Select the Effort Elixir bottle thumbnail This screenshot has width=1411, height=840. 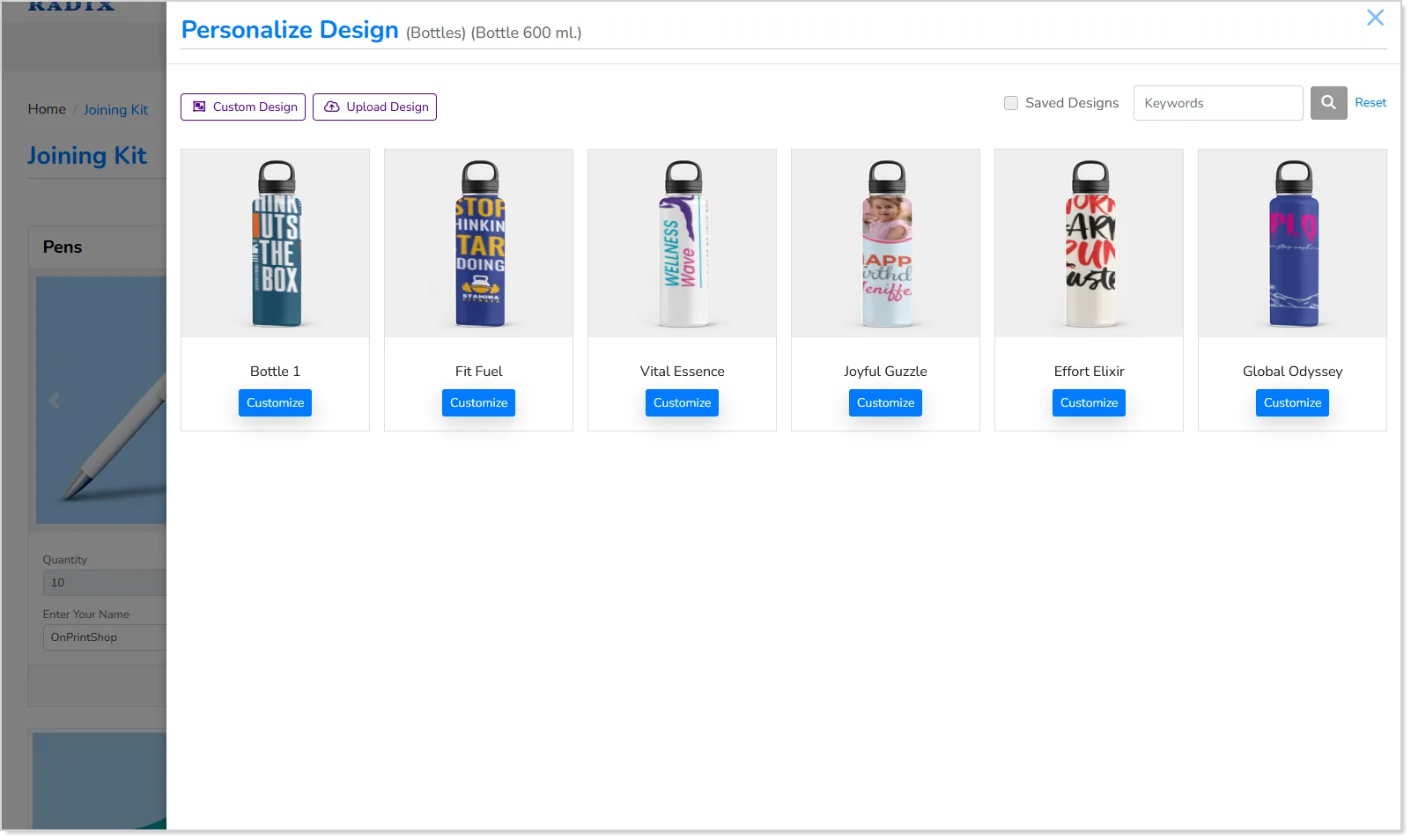1089,243
